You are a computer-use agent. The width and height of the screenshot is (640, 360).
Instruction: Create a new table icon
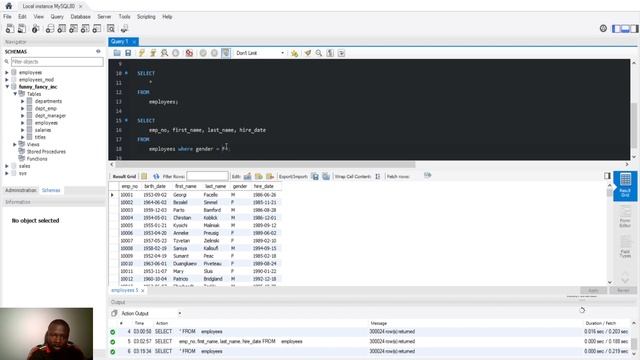62,29
